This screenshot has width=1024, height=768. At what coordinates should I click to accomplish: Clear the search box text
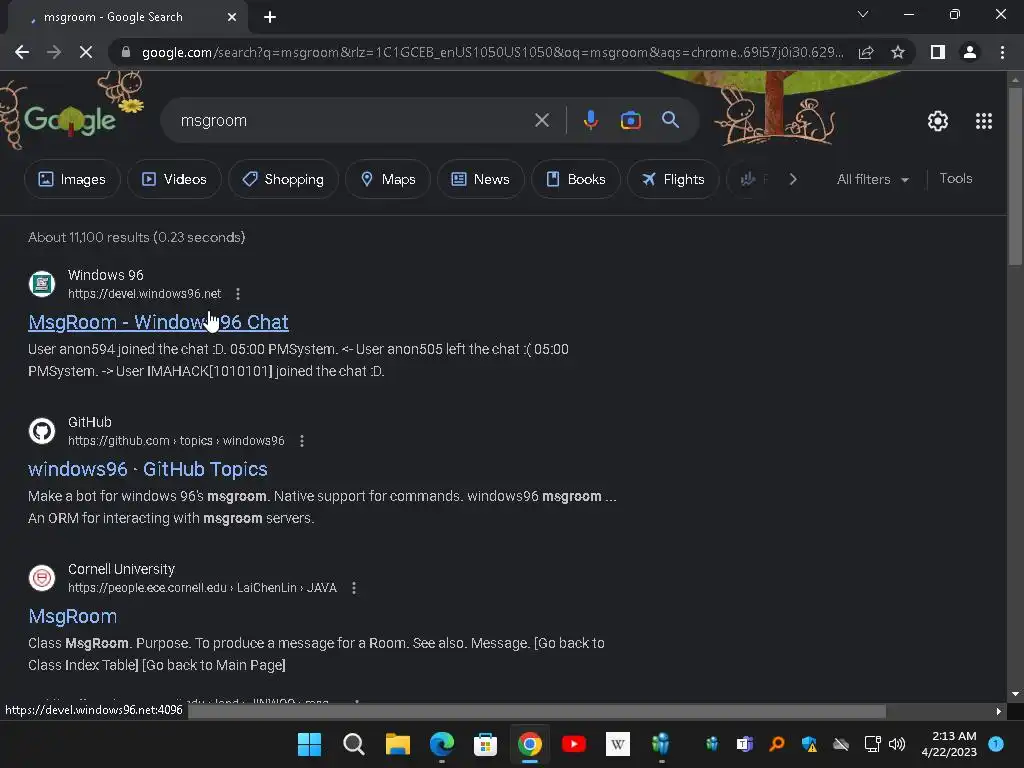tap(541, 120)
